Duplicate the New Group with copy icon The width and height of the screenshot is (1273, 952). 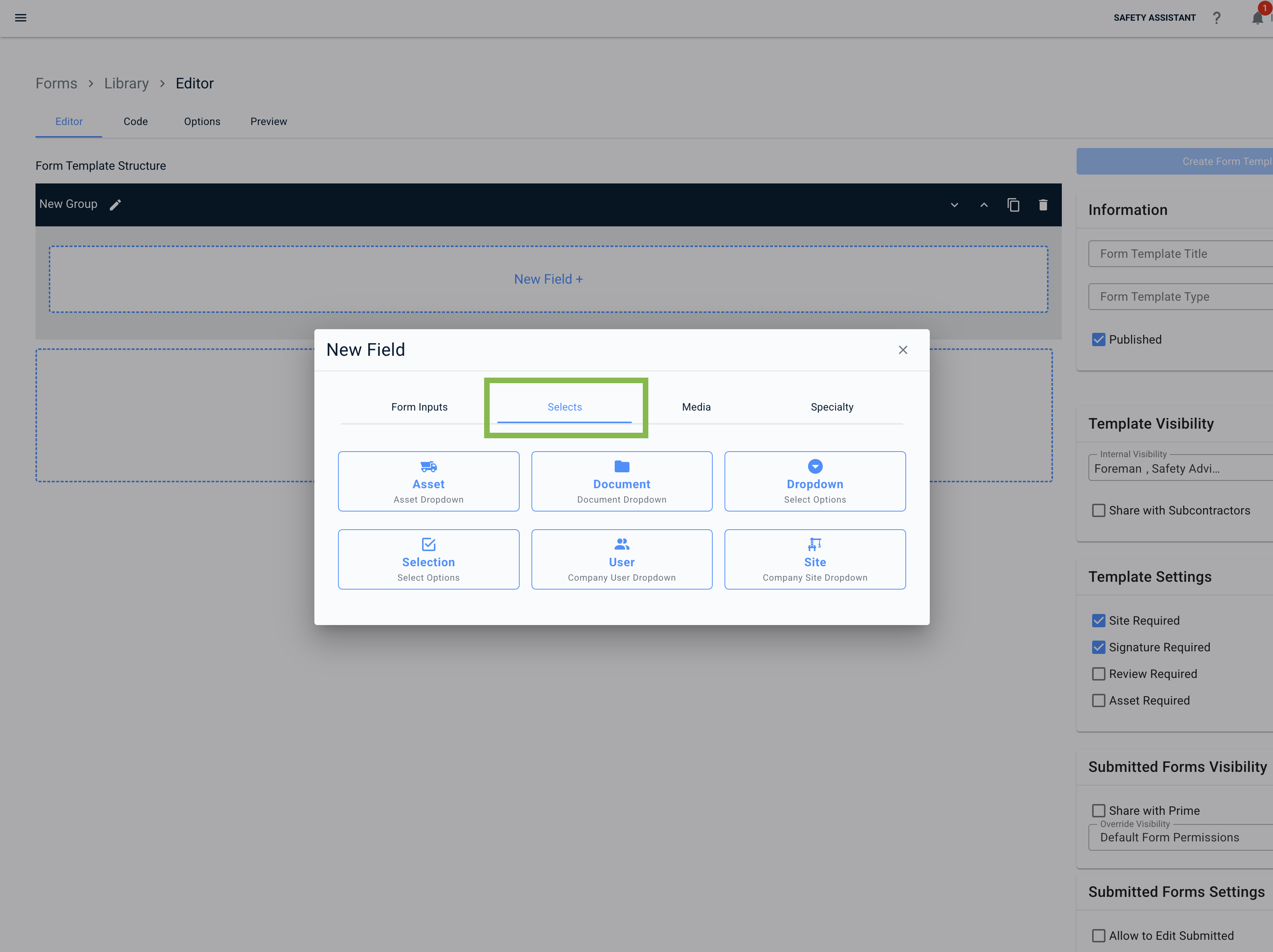click(1013, 205)
